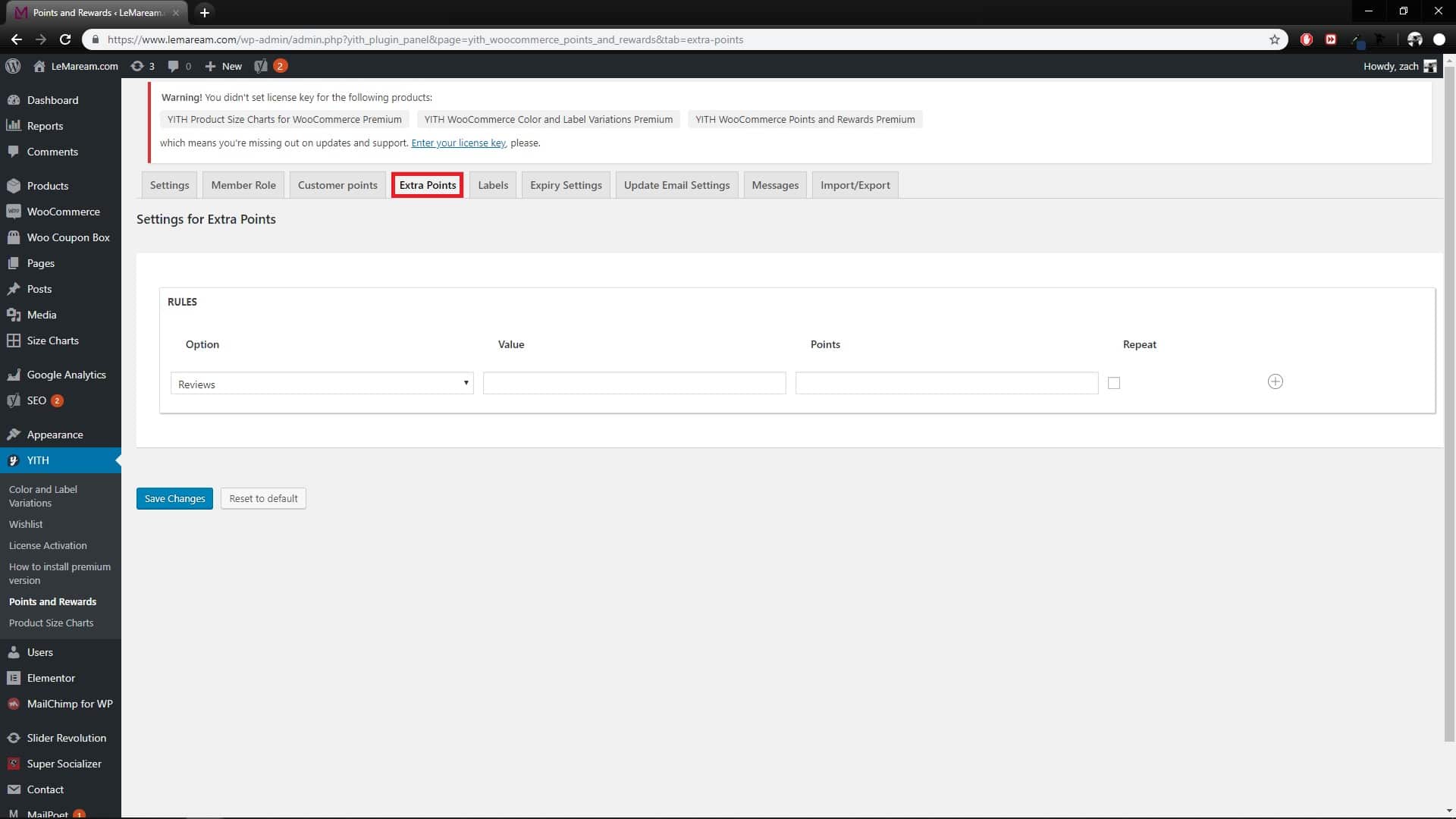
Task: Open Slider Revolution in sidebar
Action: (61, 738)
